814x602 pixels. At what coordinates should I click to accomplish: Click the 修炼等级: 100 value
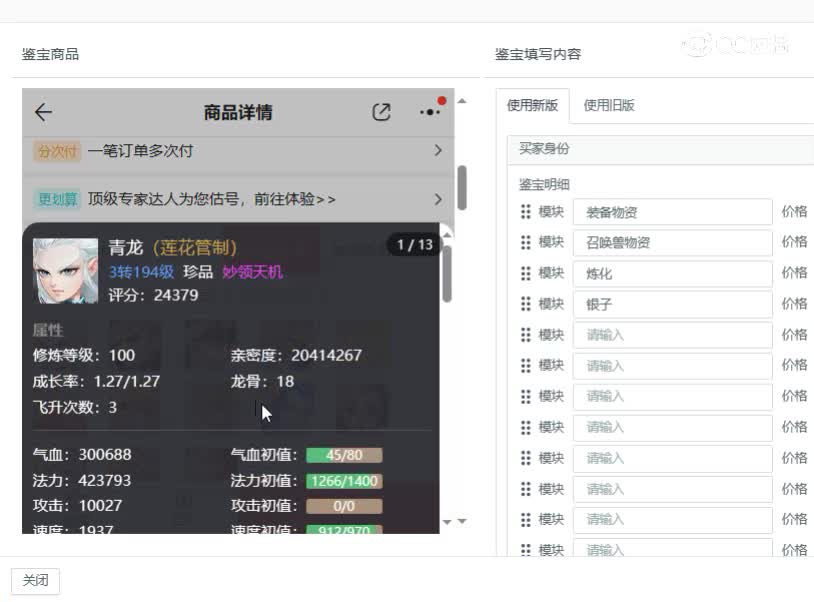coord(84,355)
